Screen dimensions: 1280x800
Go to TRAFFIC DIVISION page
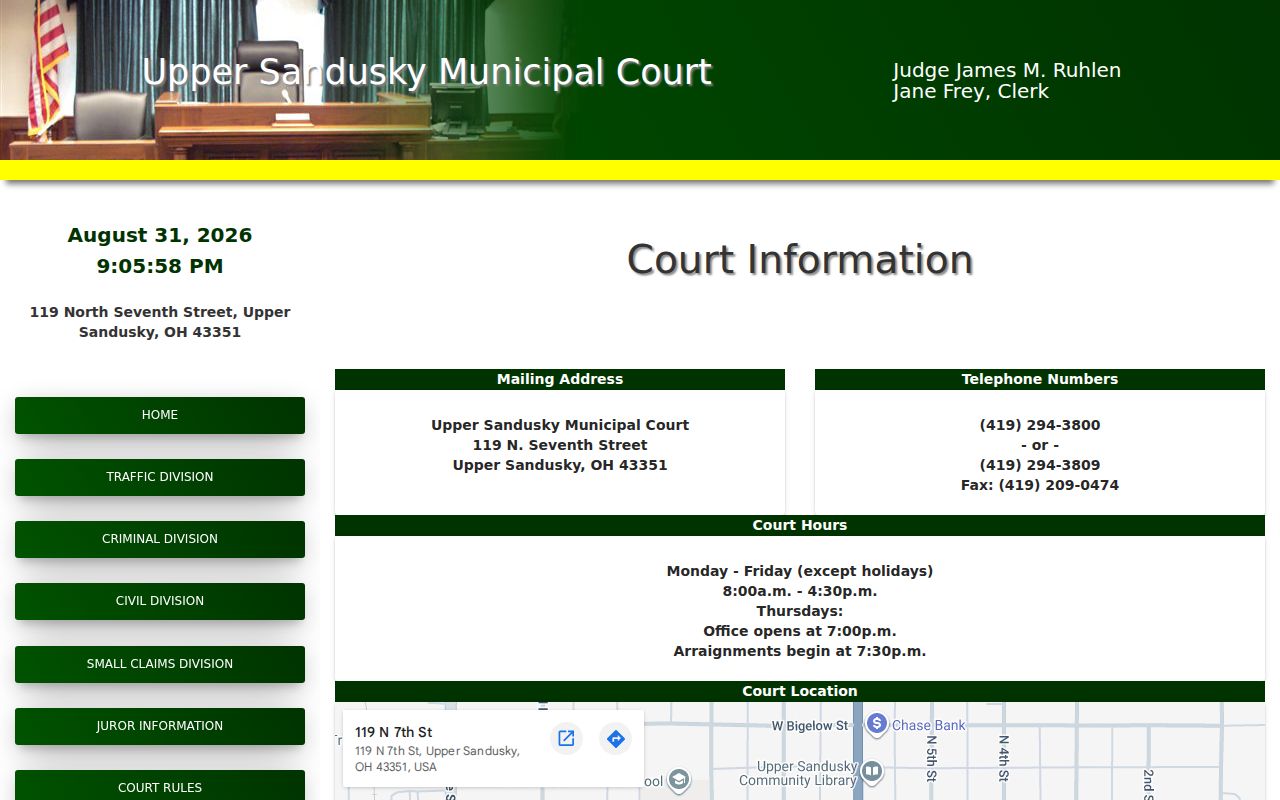(160, 477)
